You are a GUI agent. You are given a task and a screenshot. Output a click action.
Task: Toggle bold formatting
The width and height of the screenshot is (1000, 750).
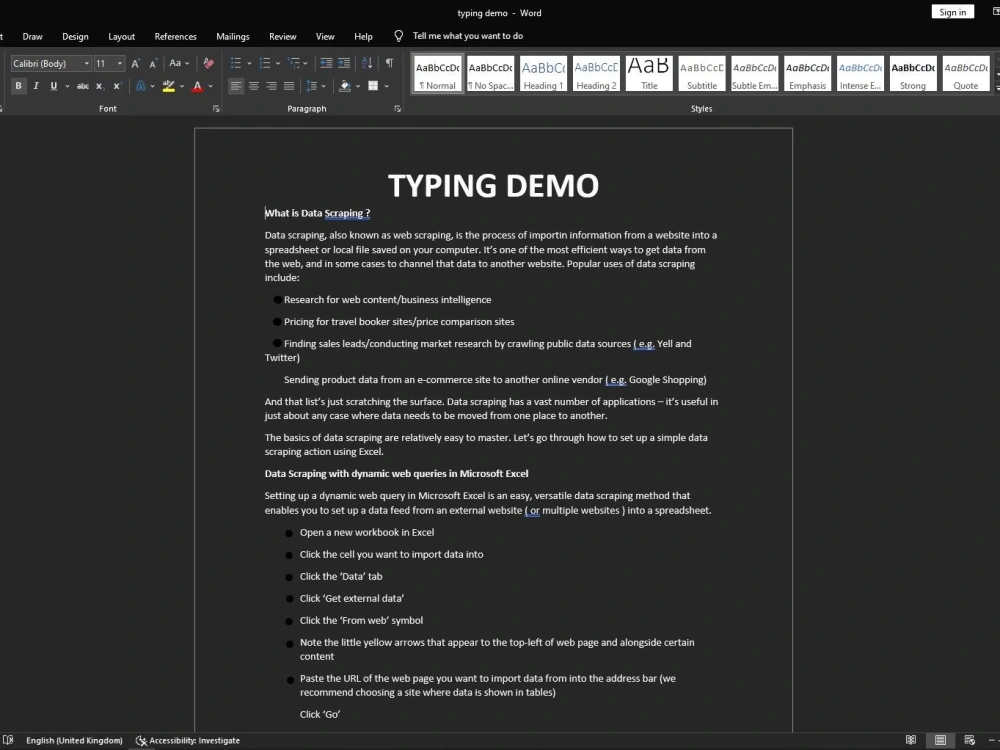click(18, 86)
